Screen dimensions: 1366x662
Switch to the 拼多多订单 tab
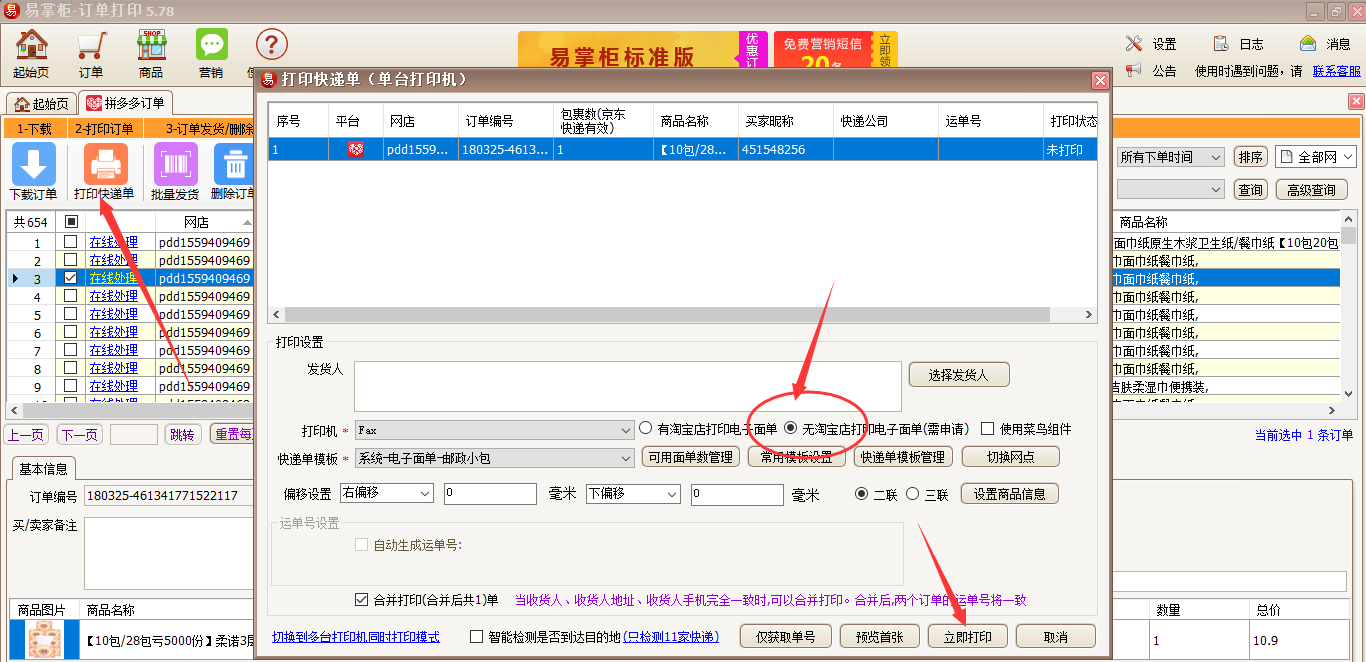pyautogui.click(x=126, y=103)
